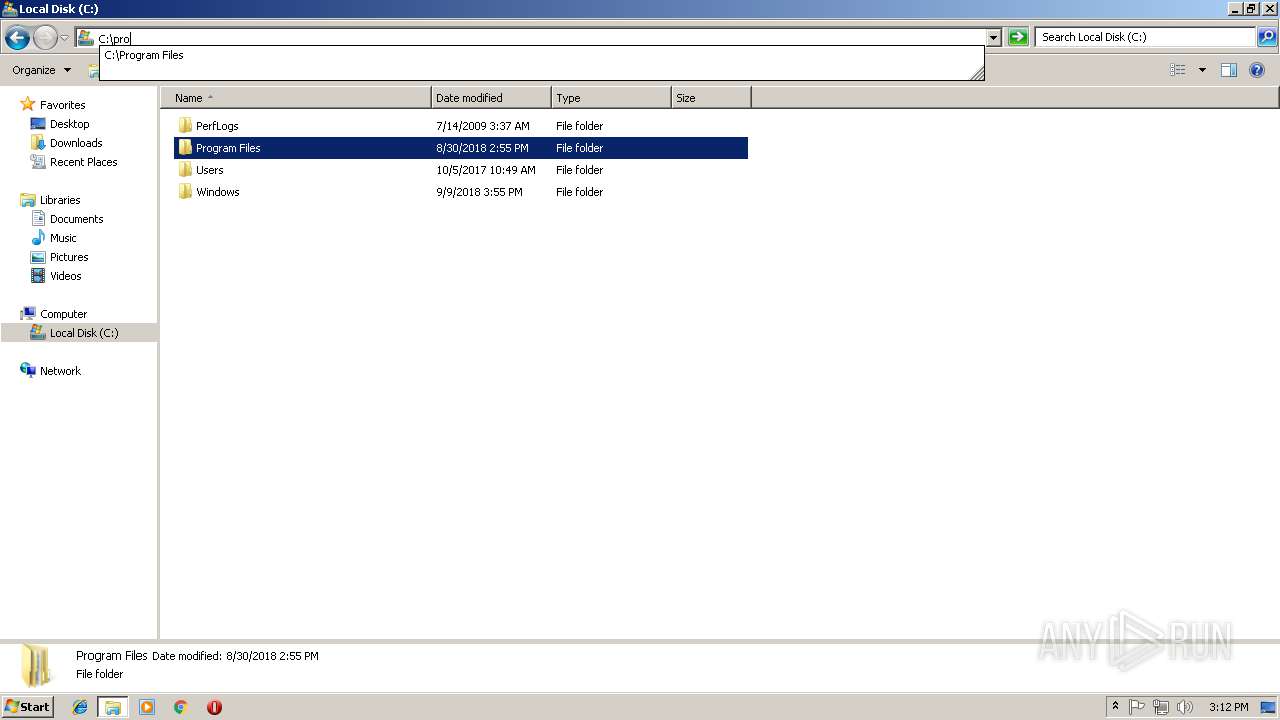Screen dimensions: 1280x720
Task: Click File folder type in Users row
Action: tap(579, 170)
